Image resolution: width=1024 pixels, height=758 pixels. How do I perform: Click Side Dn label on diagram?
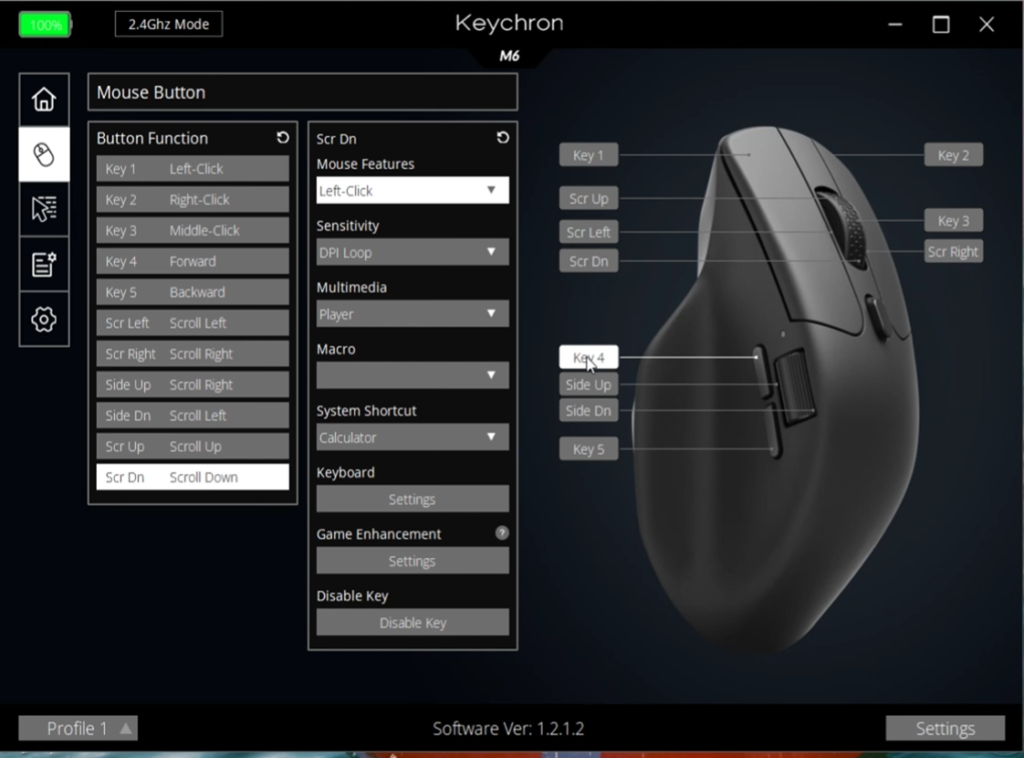(588, 411)
